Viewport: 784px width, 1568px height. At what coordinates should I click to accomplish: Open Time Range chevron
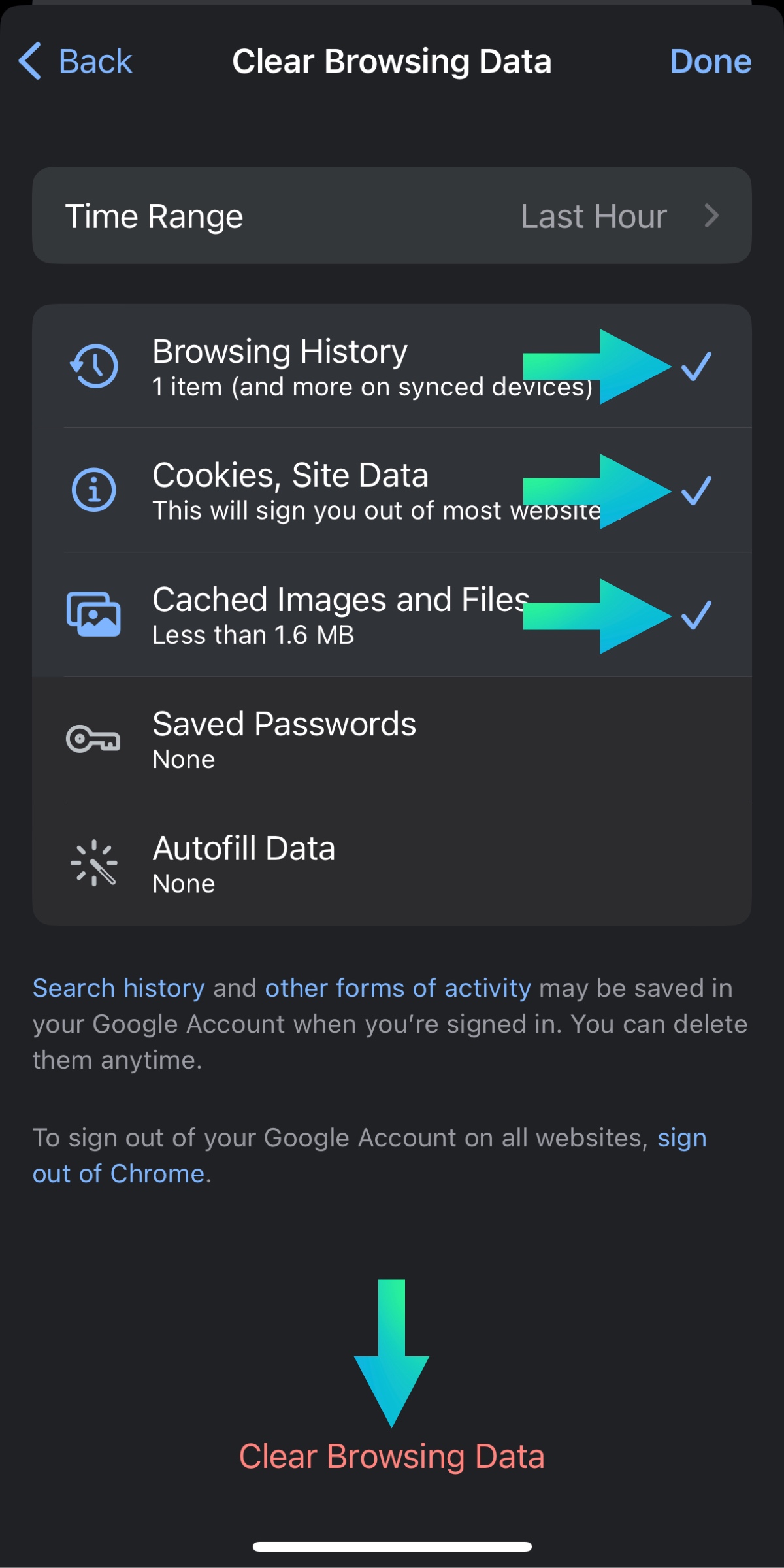pyautogui.click(x=711, y=216)
